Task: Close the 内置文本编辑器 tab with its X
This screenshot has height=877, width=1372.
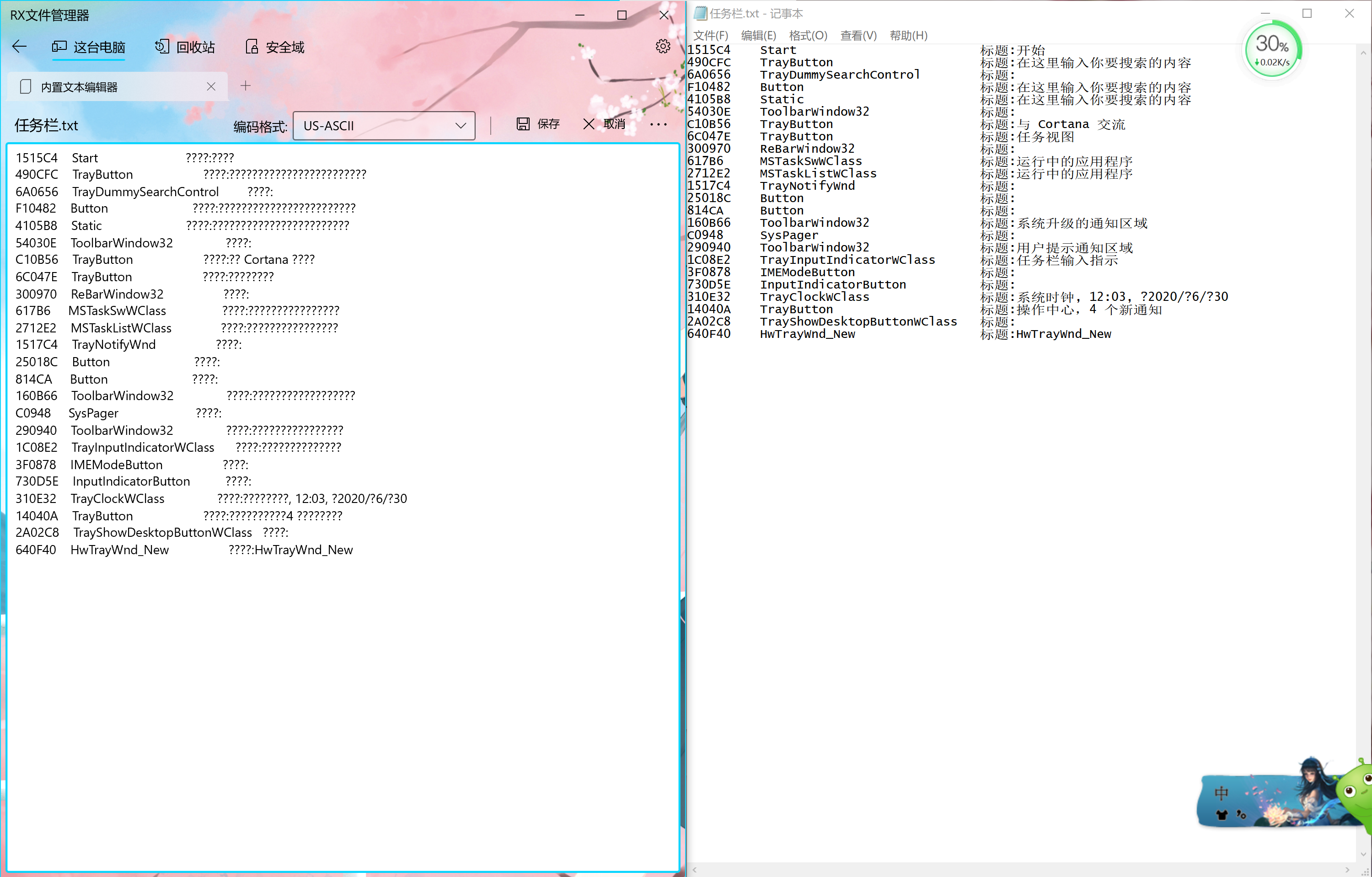Action: point(211,86)
